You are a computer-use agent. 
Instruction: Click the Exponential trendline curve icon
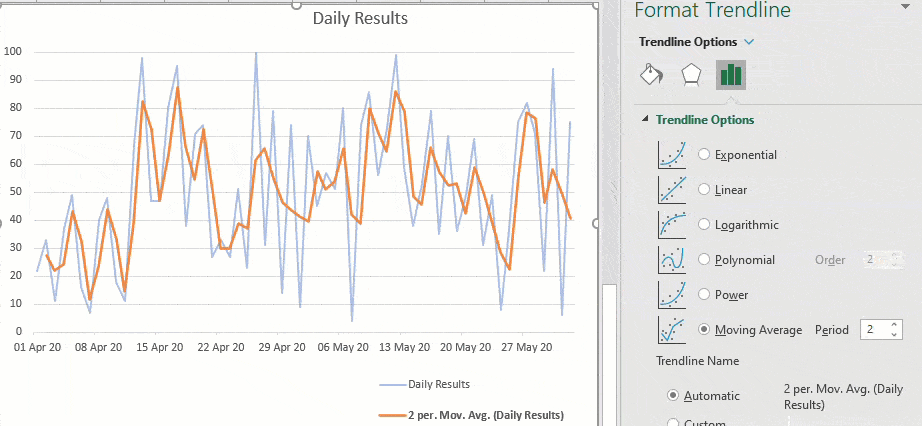click(x=672, y=154)
